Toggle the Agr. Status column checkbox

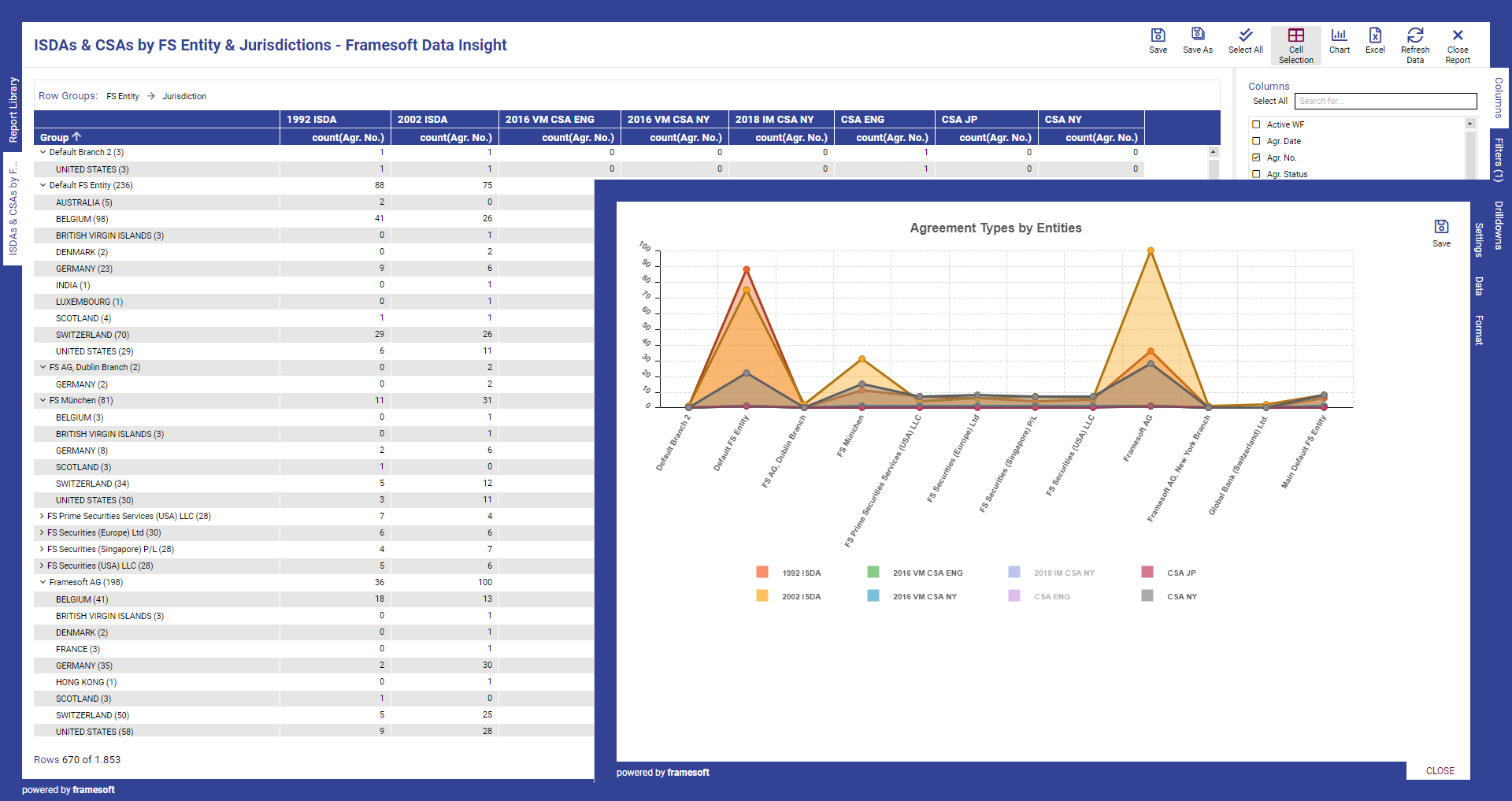click(x=1256, y=174)
